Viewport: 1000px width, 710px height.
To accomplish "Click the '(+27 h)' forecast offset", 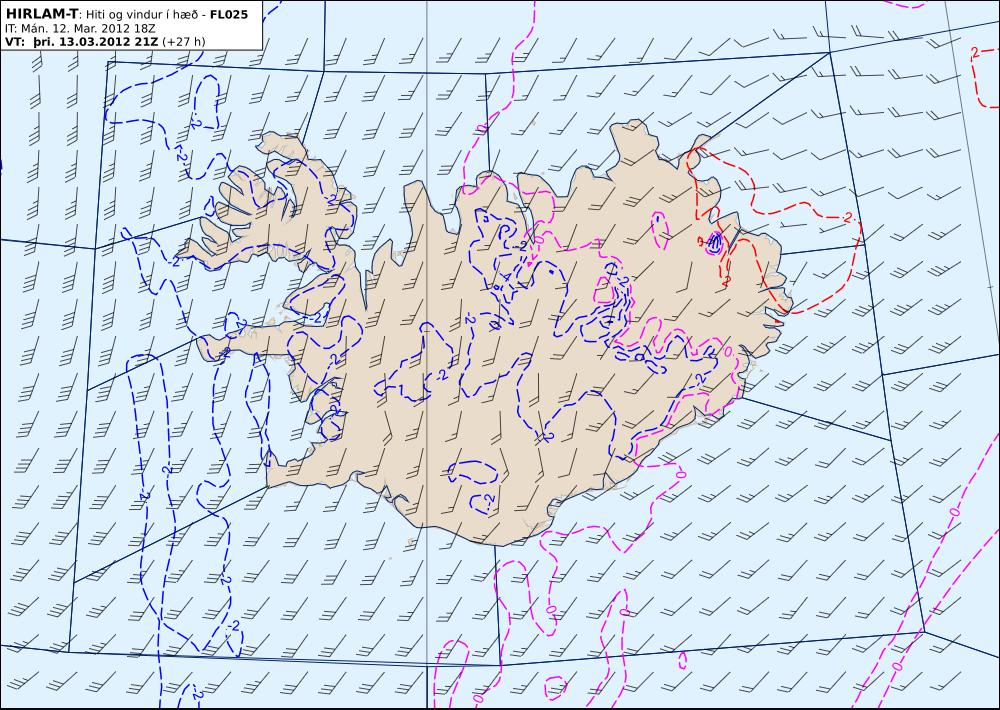I will point(184,42).
